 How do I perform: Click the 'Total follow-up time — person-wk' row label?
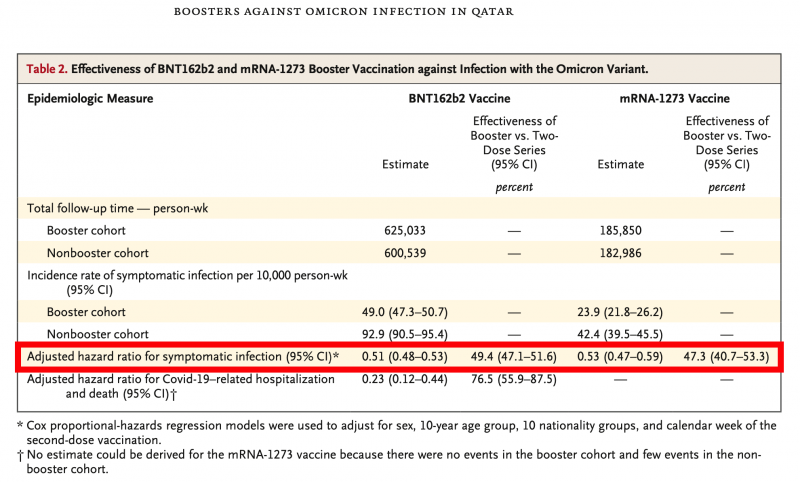(x=123, y=207)
